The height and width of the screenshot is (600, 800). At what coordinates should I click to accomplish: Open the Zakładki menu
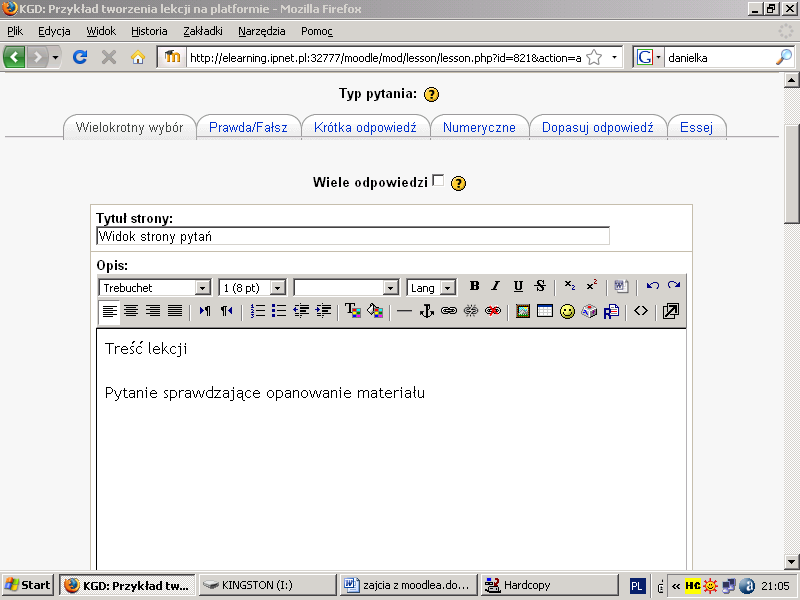click(203, 31)
